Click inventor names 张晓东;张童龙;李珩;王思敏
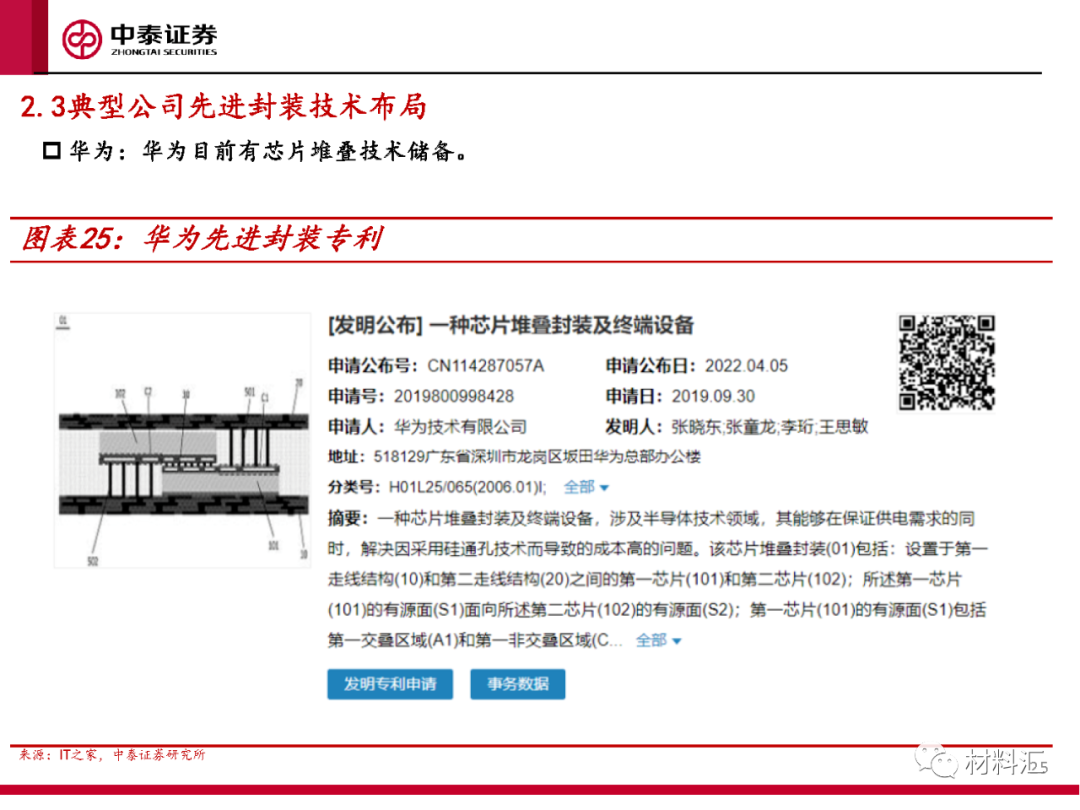The width and height of the screenshot is (1080, 810). (770, 427)
